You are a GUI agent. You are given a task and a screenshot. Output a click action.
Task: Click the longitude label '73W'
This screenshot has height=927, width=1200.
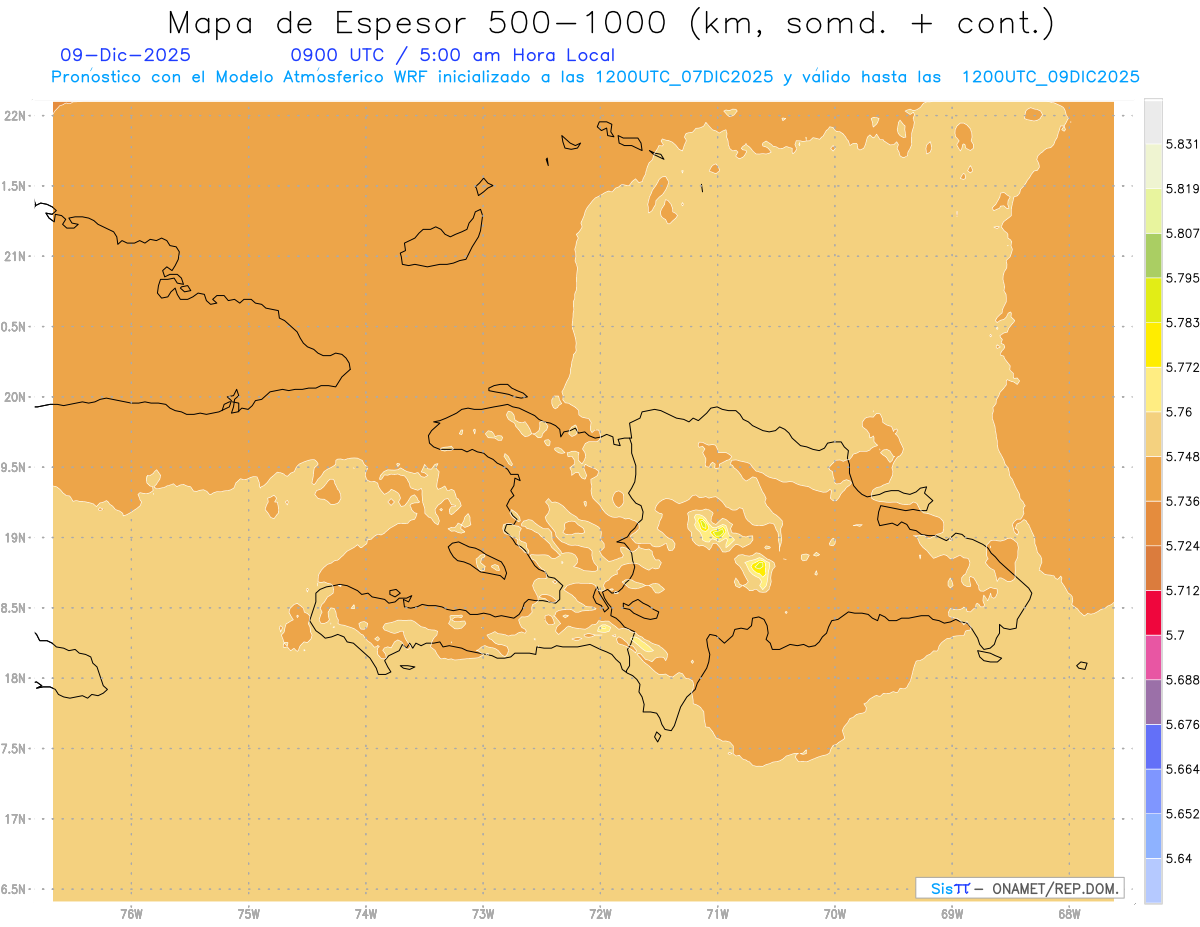point(483,913)
